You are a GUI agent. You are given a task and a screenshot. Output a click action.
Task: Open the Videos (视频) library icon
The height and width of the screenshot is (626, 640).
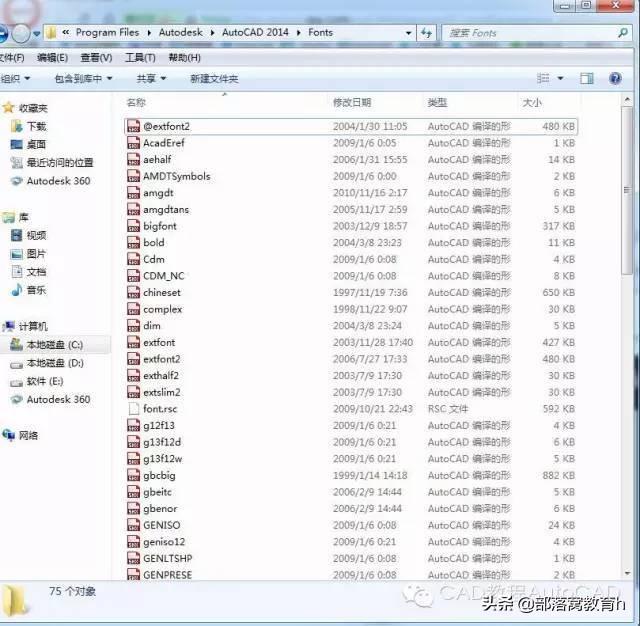[16, 235]
